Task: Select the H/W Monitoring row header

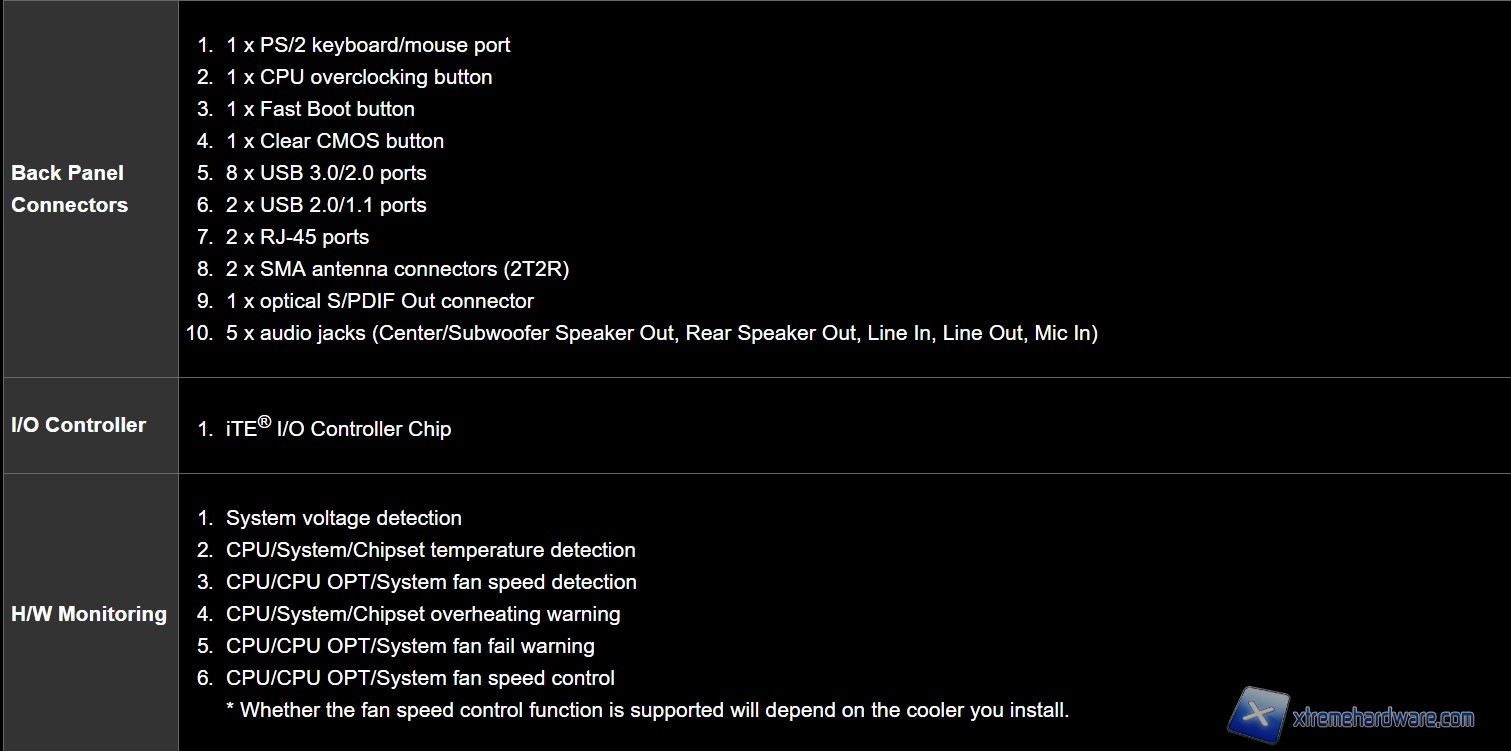Action: 89,614
